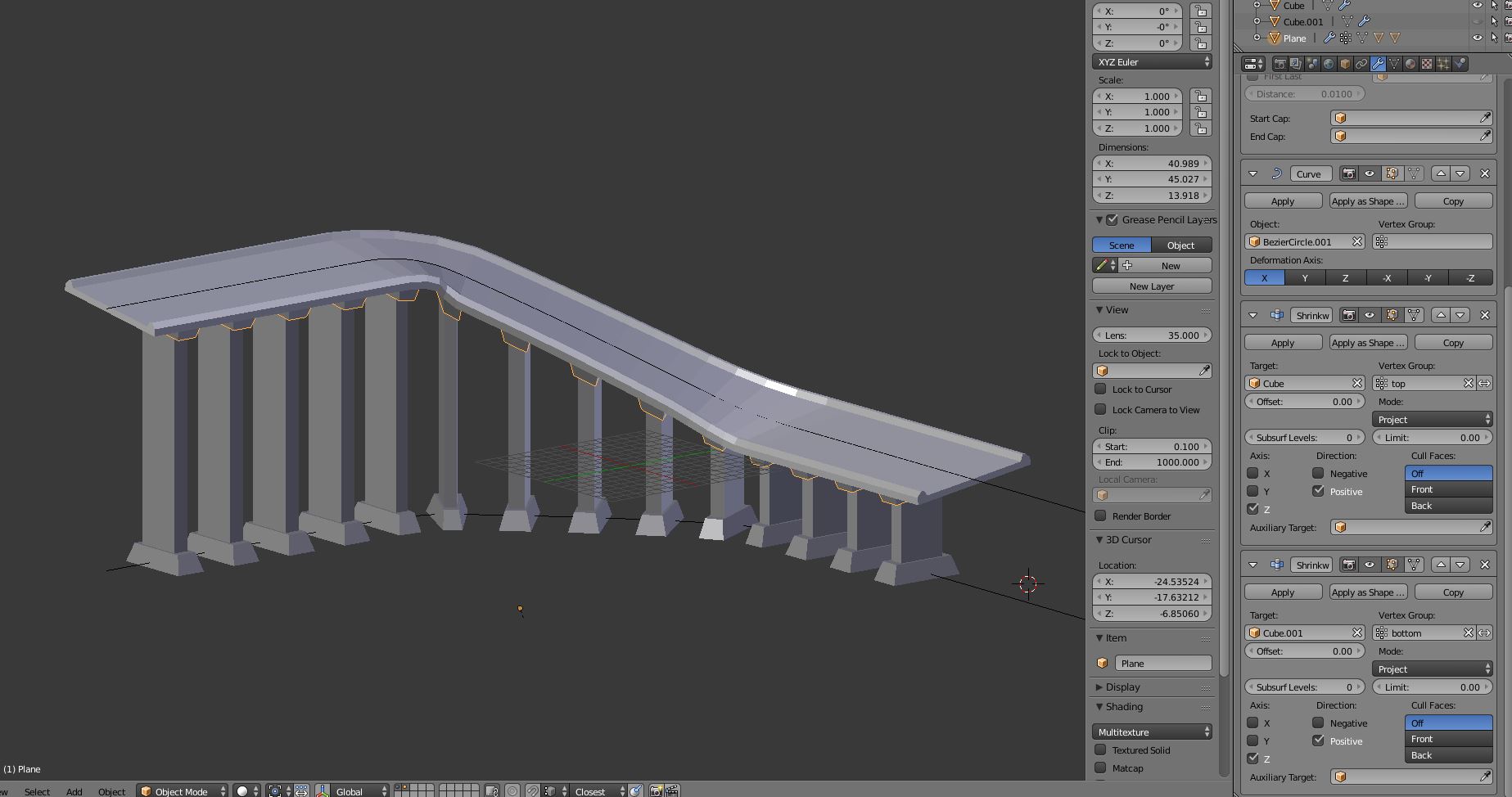
Task: Click the Properties editor type selector icon
Action: [x=1253, y=63]
